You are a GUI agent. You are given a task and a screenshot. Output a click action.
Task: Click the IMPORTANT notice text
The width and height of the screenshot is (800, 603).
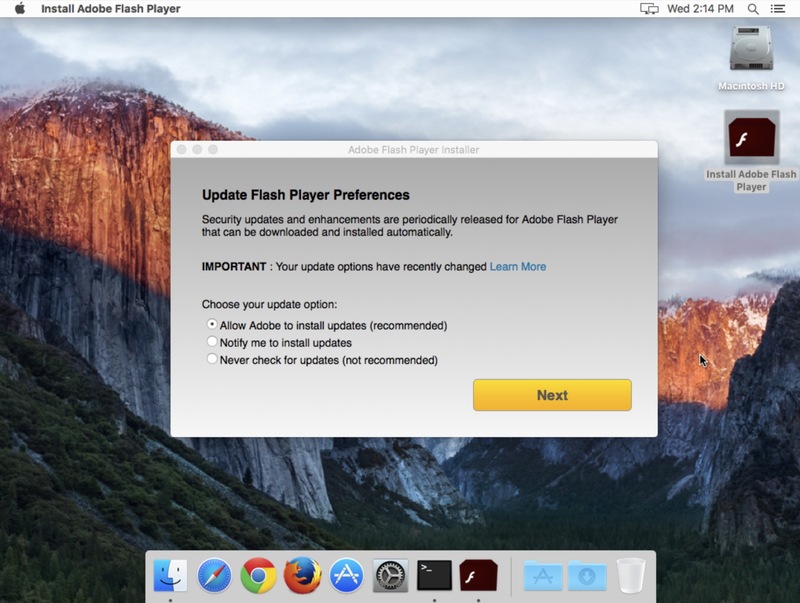[x=344, y=266]
